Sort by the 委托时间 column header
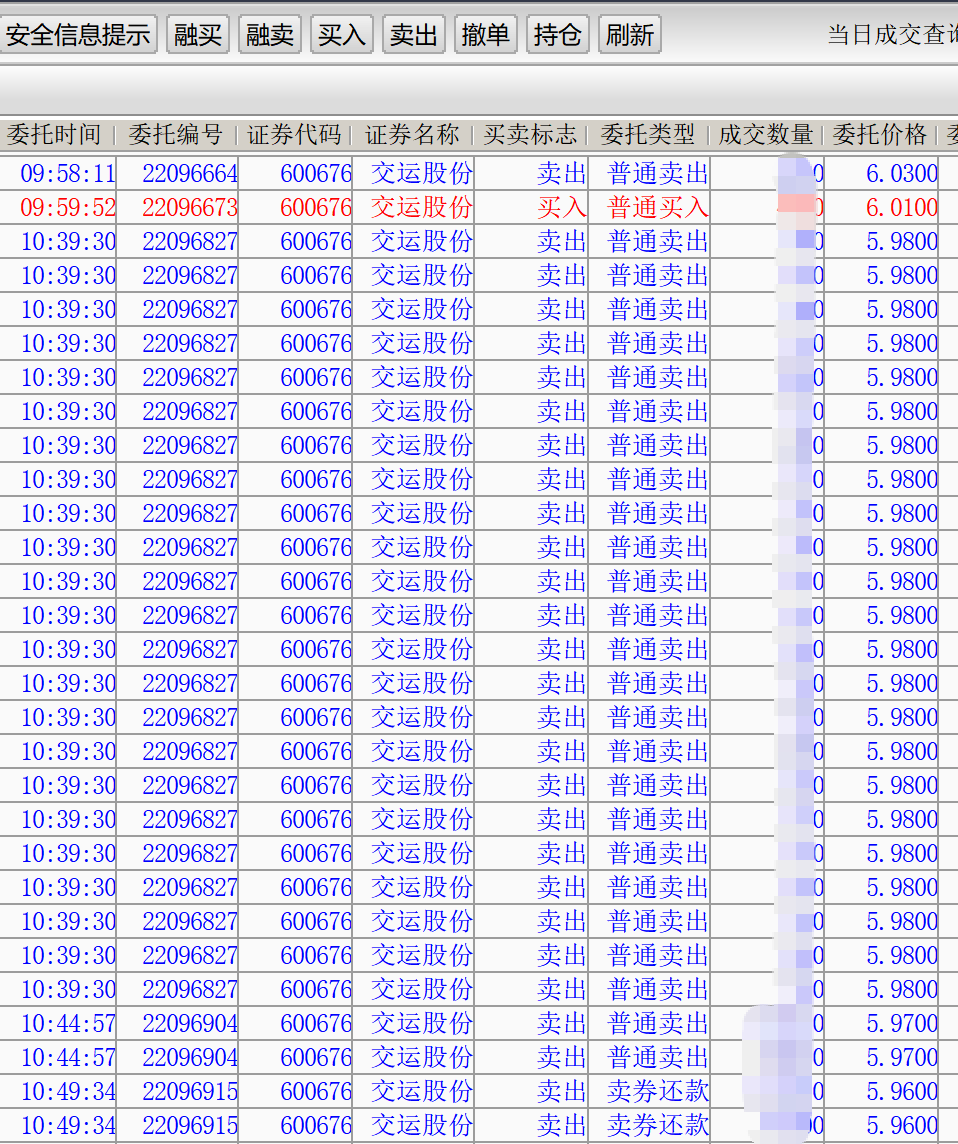 [x=54, y=134]
